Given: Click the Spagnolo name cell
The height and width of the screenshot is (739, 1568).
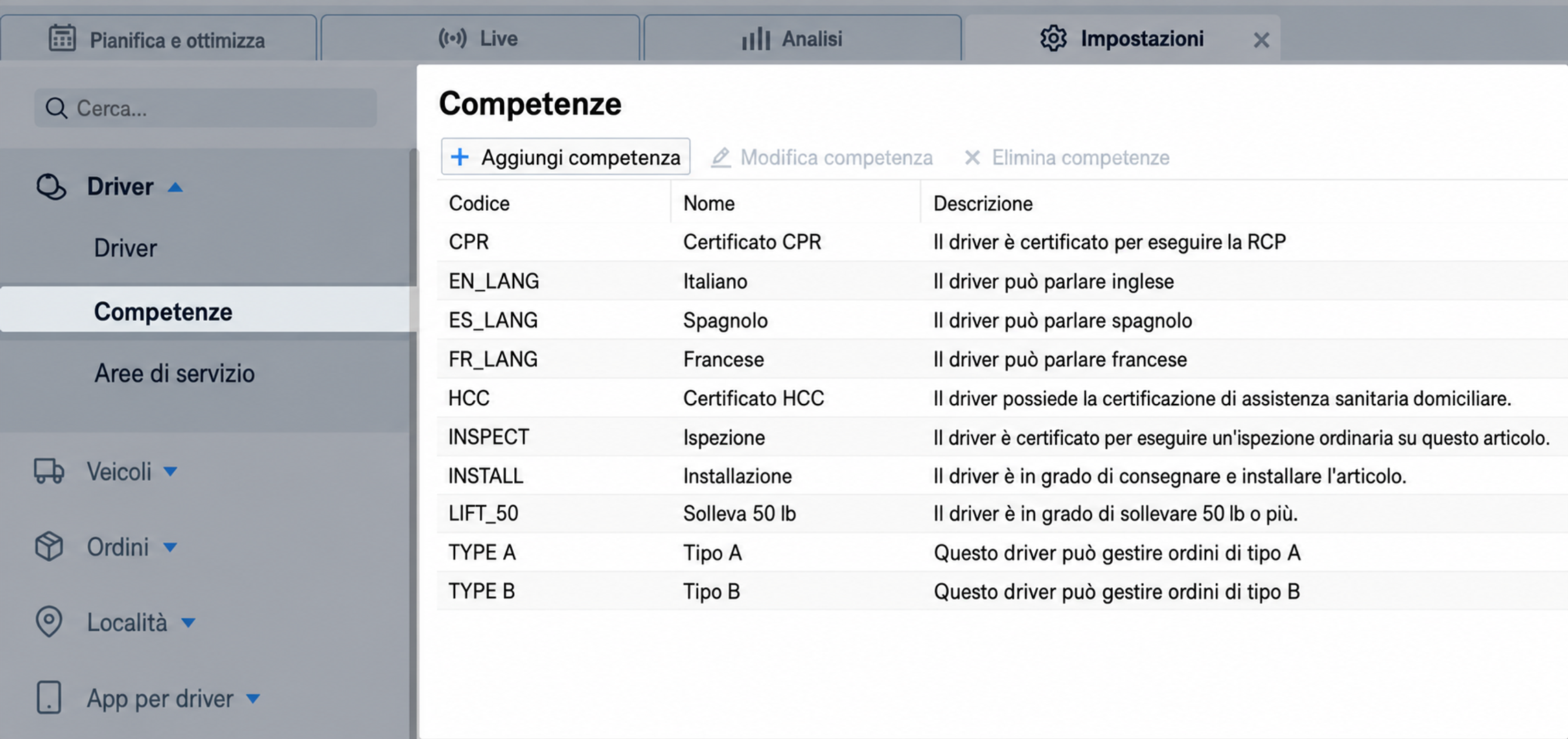Looking at the screenshot, I should coord(725,320).
